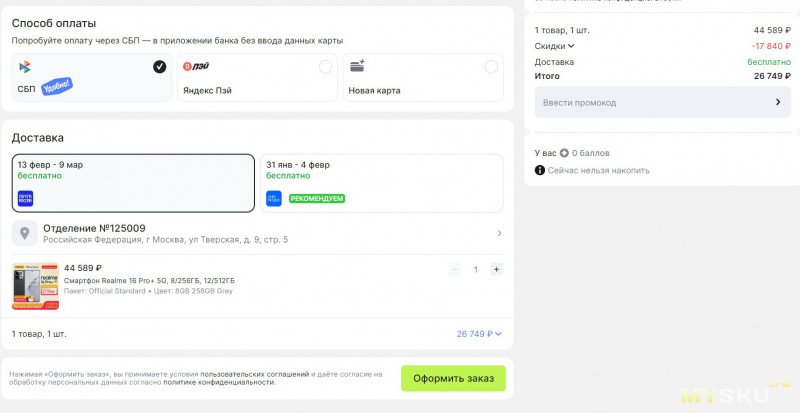Click the Почта России delivery logo

(25, 198)
